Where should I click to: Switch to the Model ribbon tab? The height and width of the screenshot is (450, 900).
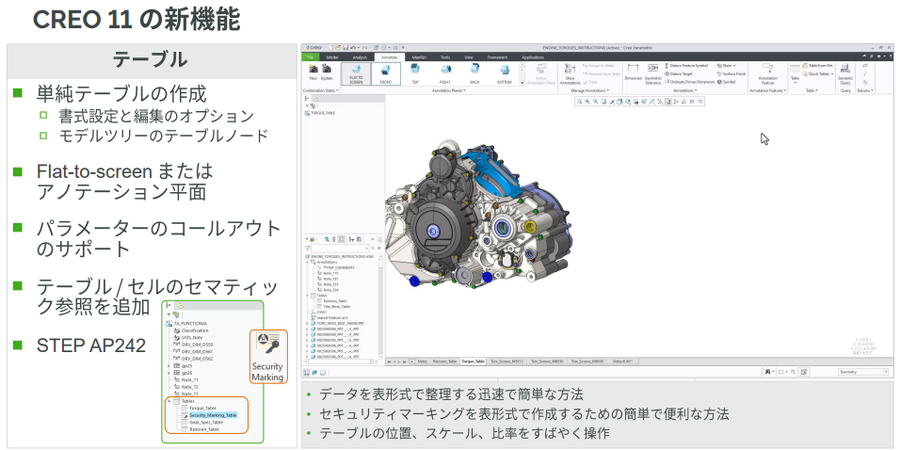tap(333, 57)
